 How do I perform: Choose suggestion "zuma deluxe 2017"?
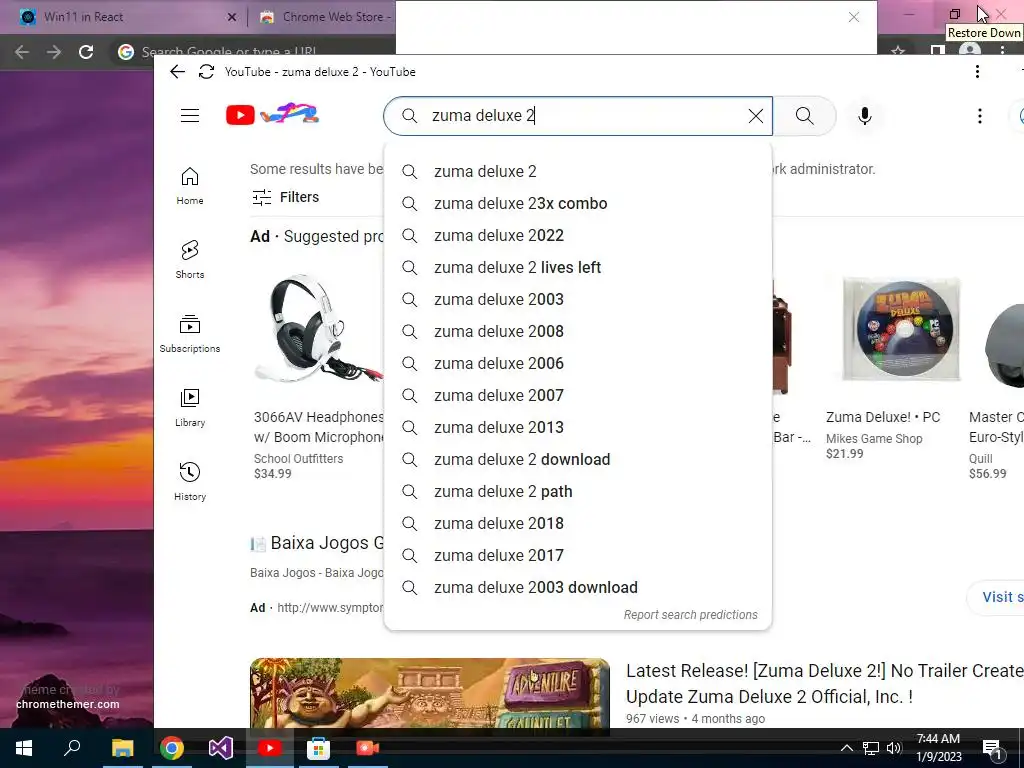pyautogui.click(x=578, y=555)
